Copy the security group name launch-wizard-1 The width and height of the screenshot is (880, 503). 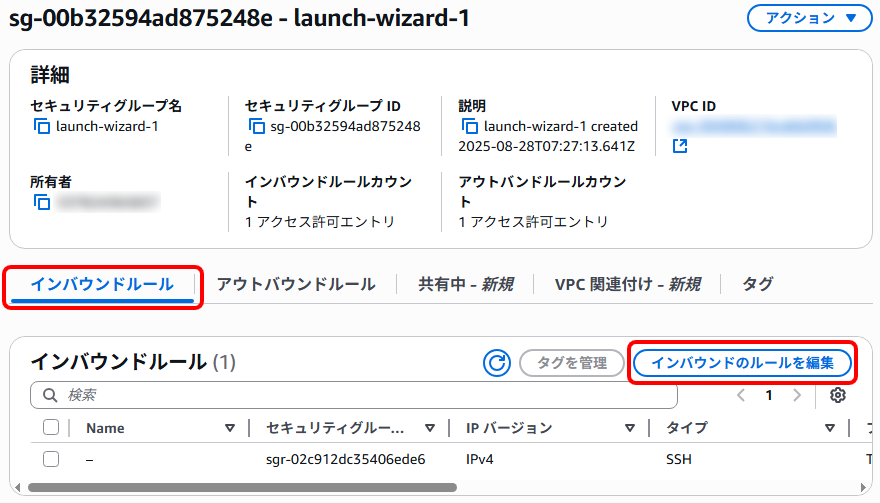point(42,127)
